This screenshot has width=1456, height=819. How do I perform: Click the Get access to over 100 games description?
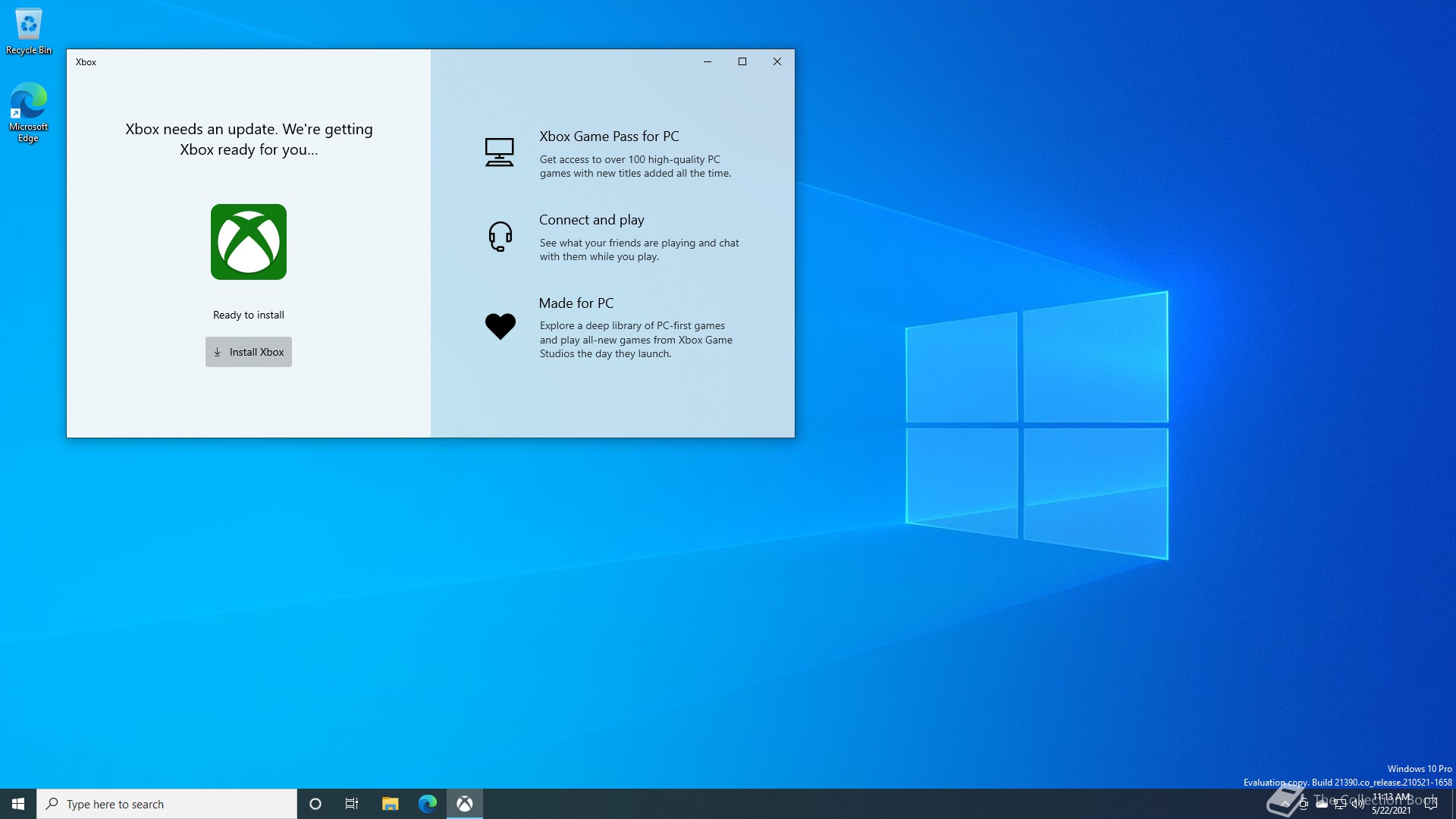click(x=635, y=166)
